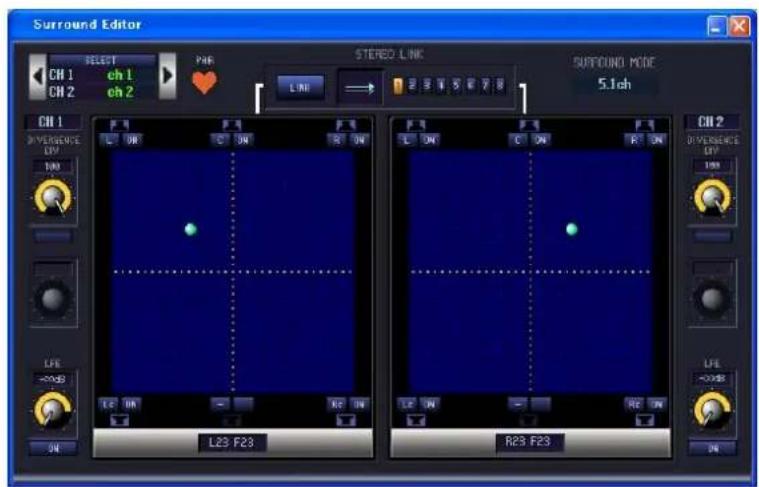Toggle the ON button beside CH 2's L
Screen dimensions: 759x487
click(429, 140)
